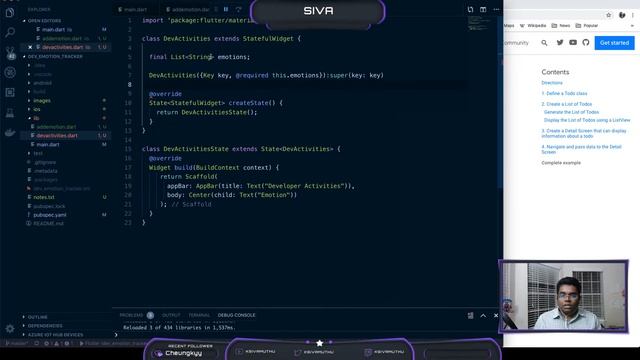This screenshot has width=640, height=360.
Task: Open main.dart under the lib folder
Action: tap(48, 144)
